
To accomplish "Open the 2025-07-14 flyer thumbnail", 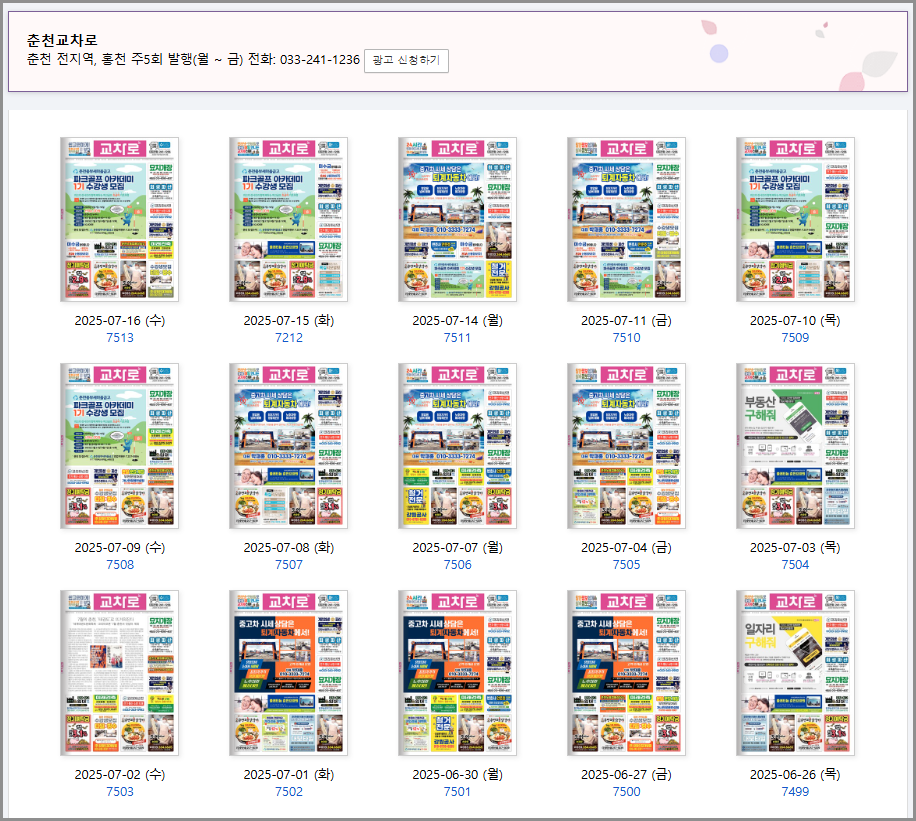I will pos(457,220).
